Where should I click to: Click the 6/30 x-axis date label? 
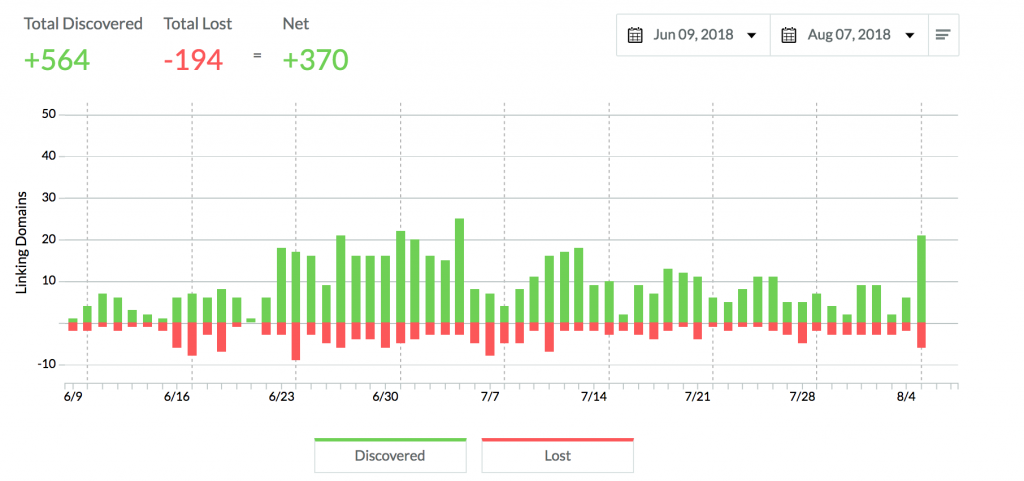pos(385,397)
